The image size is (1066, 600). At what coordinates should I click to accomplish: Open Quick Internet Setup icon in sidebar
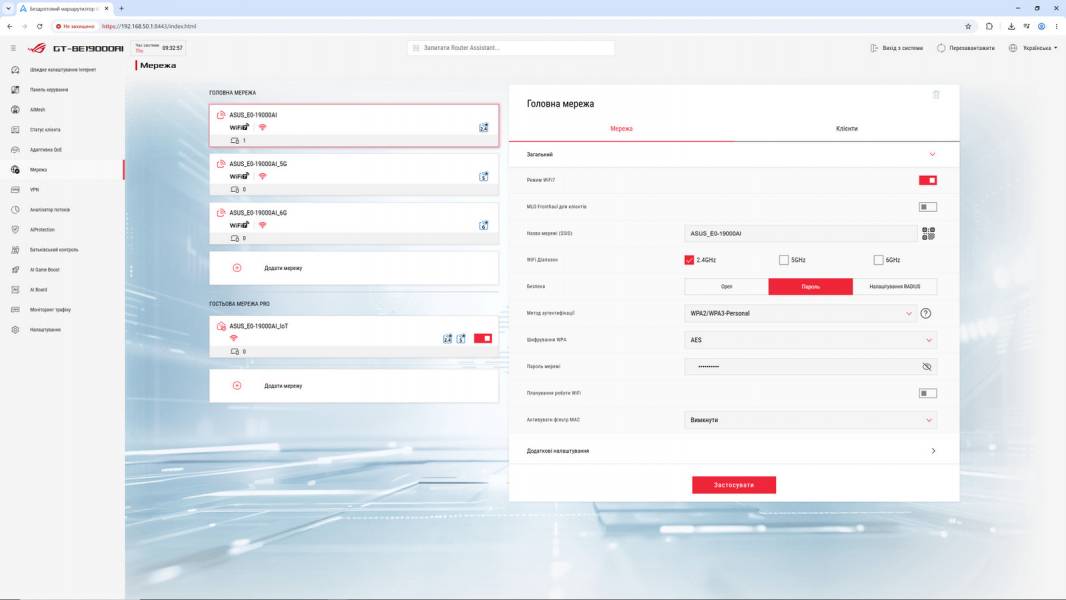15,69
